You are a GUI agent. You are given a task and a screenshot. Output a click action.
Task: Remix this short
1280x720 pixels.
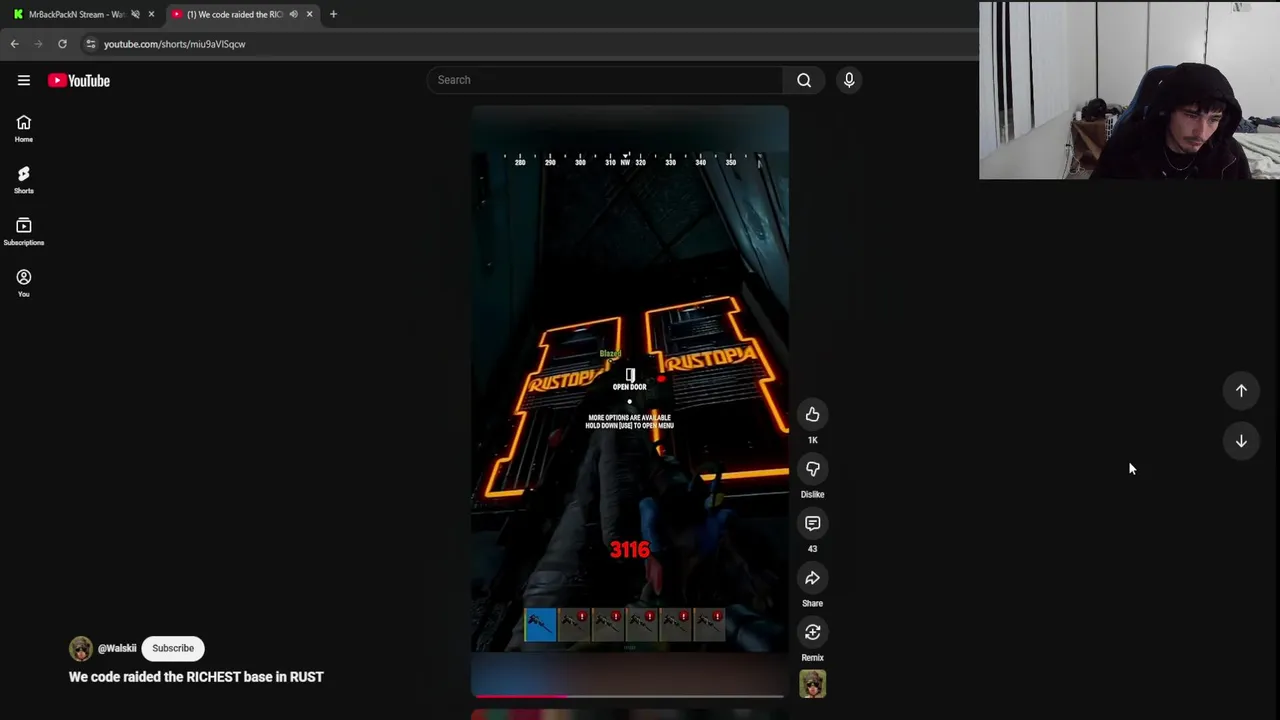(813, 633)
